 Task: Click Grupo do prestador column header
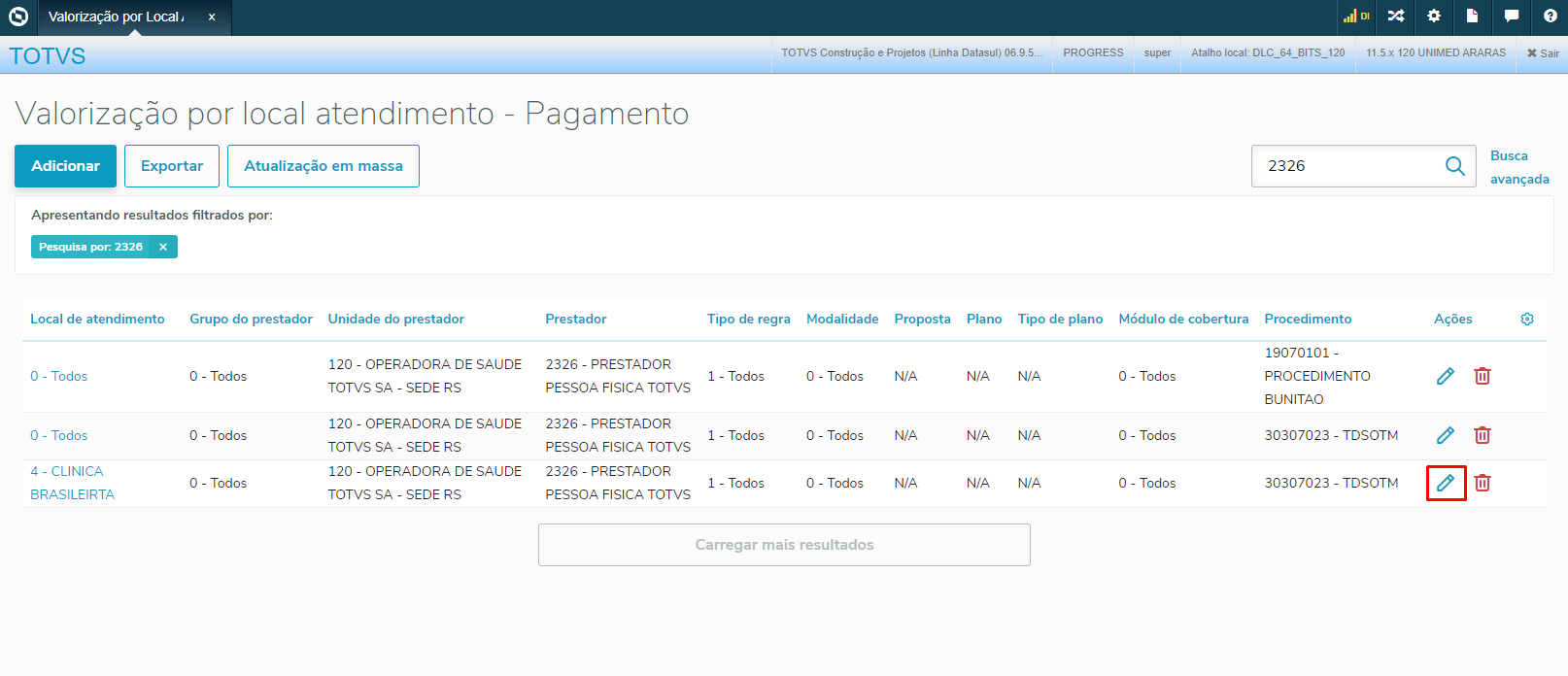tap(251, 319)
